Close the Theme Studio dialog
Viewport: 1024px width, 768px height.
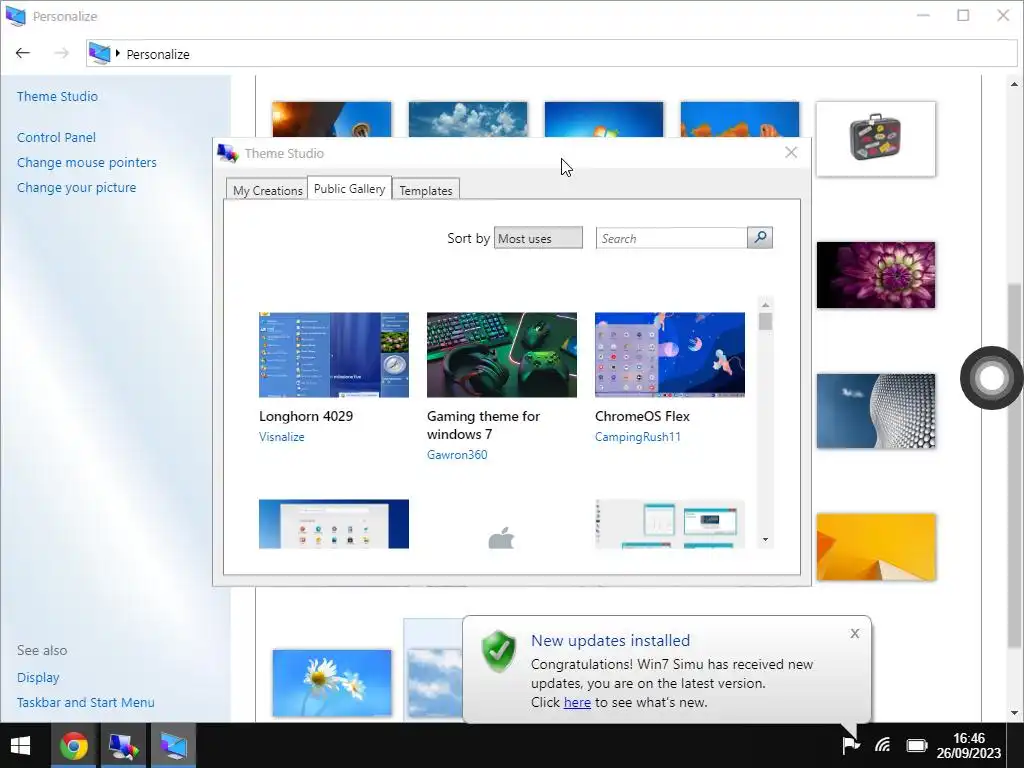pyautogui.click(x=791, y=152)
